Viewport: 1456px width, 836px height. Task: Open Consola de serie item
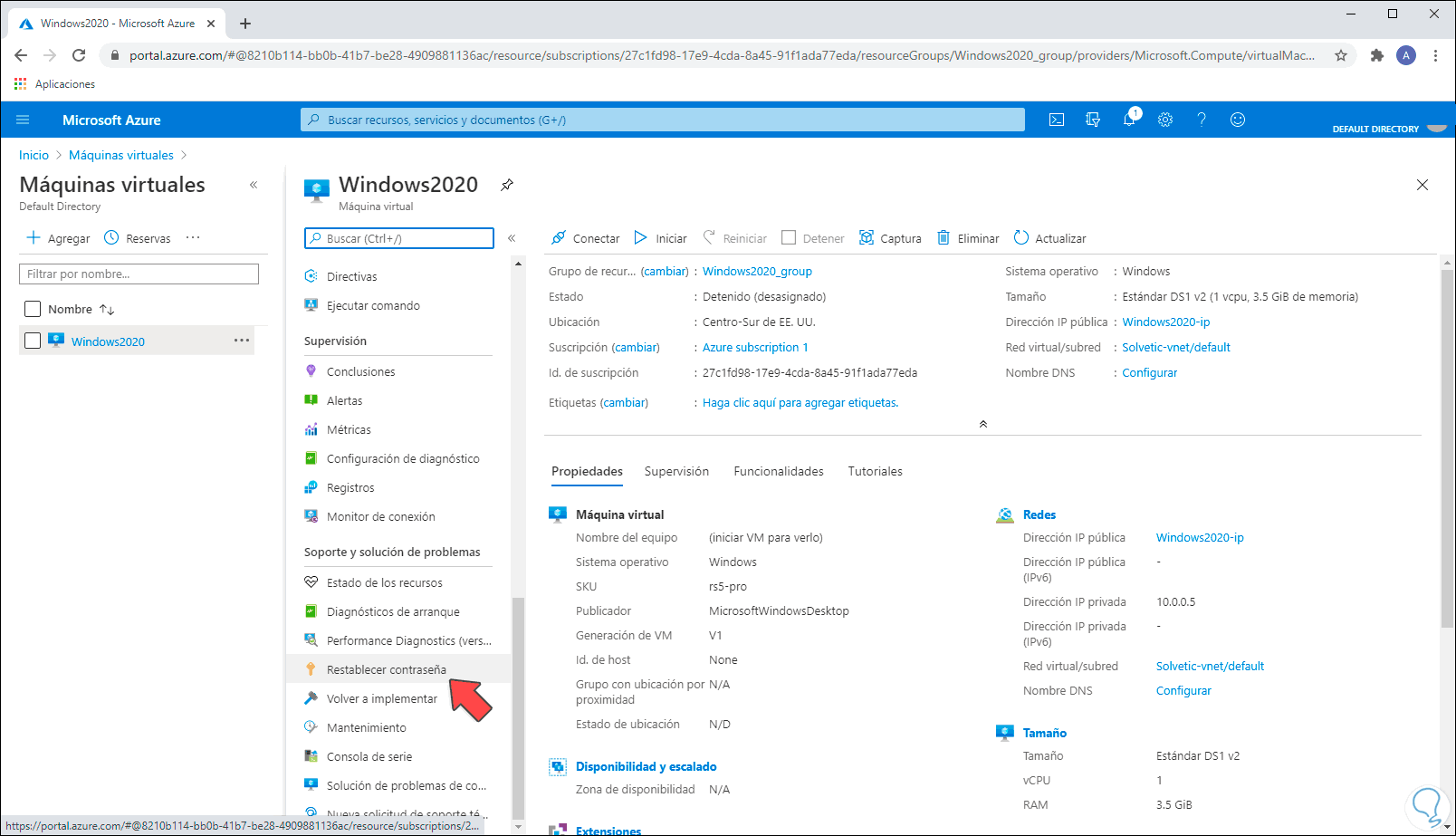click(369, 756)
